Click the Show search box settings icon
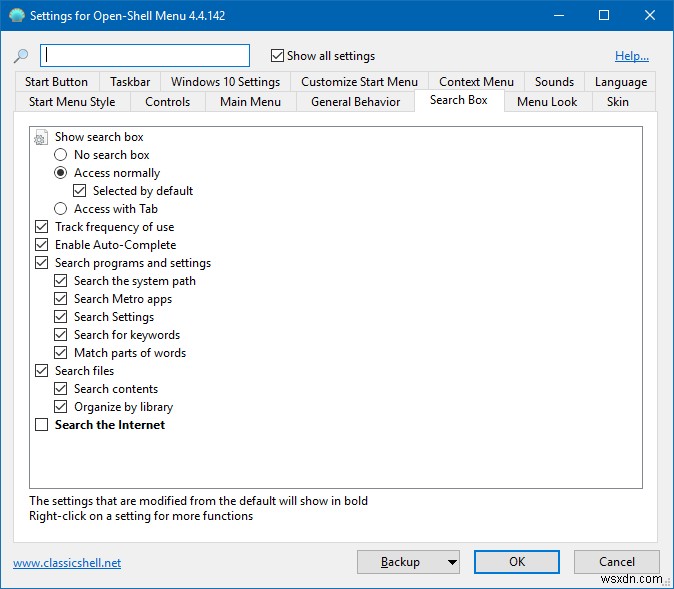This screenshot has width=674, height=589. (x=41, y=137)
